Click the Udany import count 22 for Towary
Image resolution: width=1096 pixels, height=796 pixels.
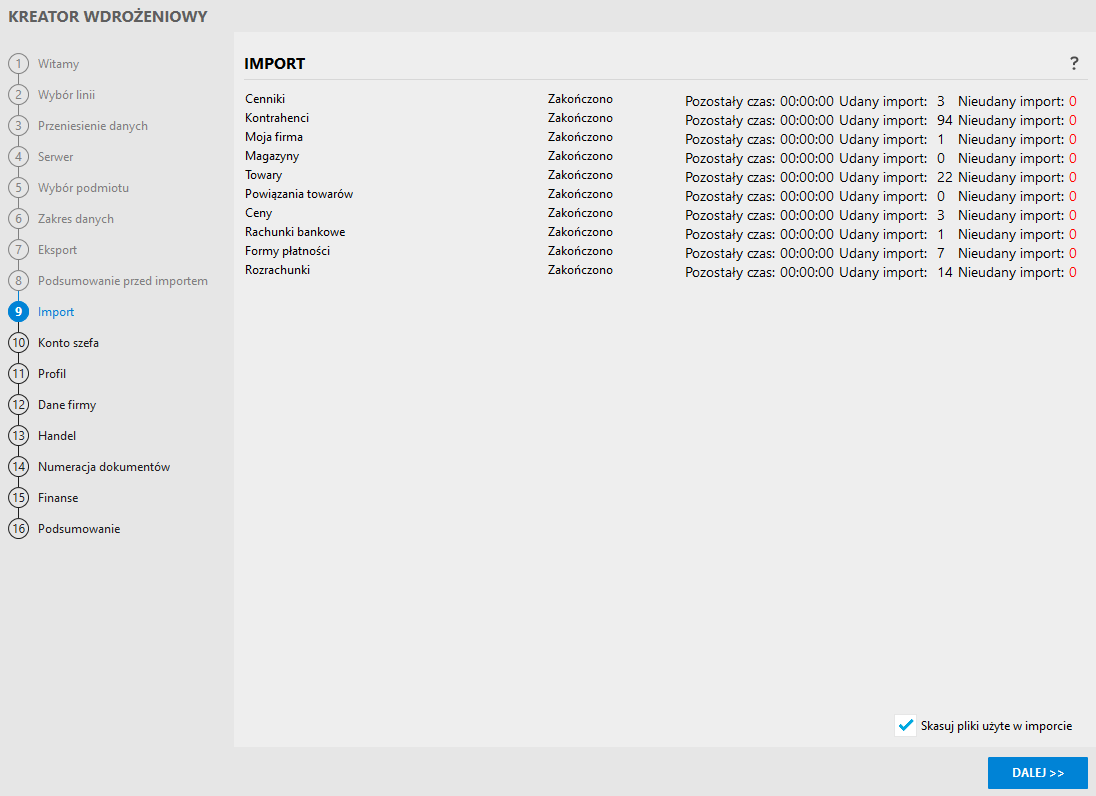coord(944,178)
